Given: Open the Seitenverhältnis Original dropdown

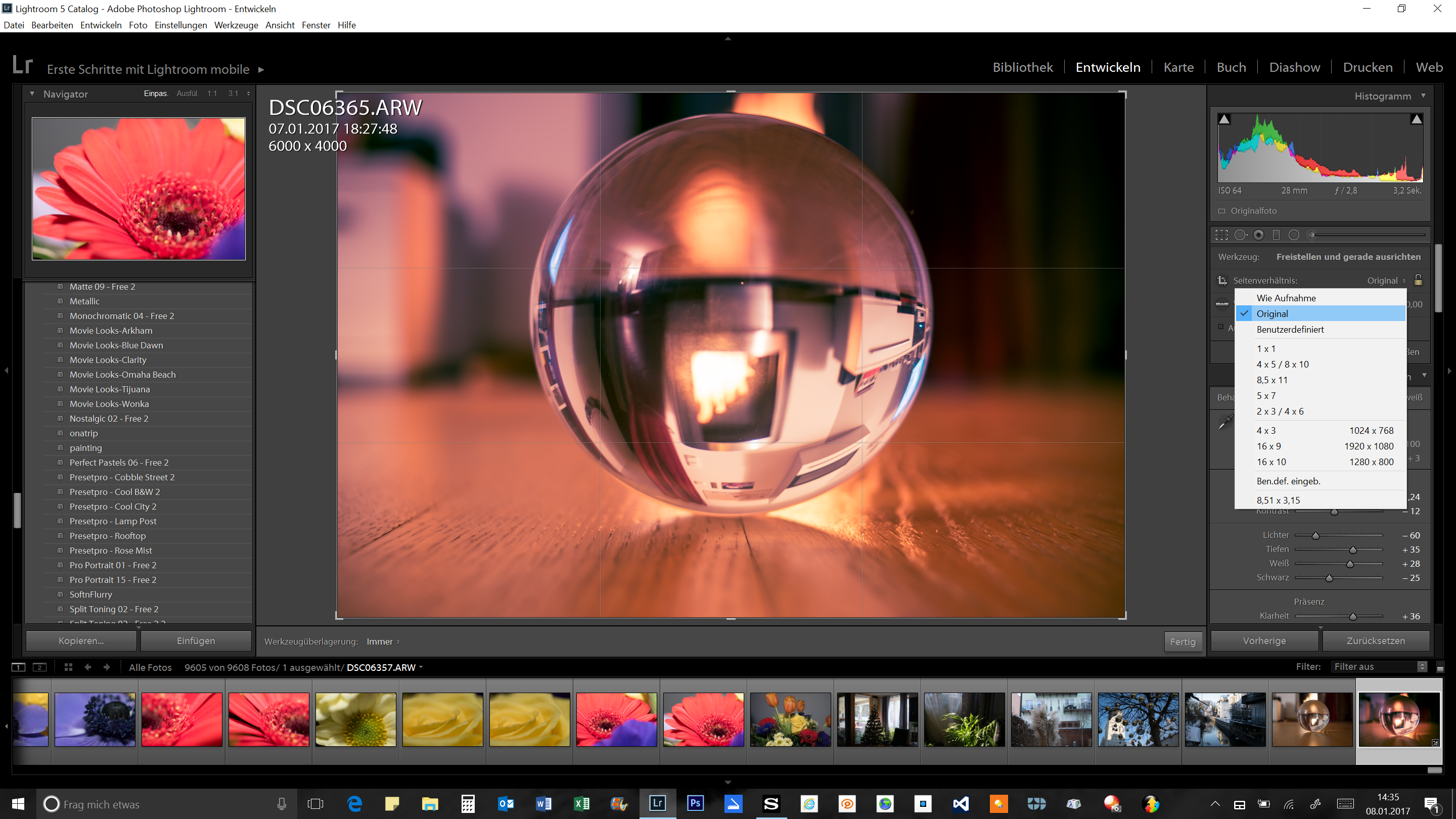Looking at the screenshot, I should pos(1386,281).
